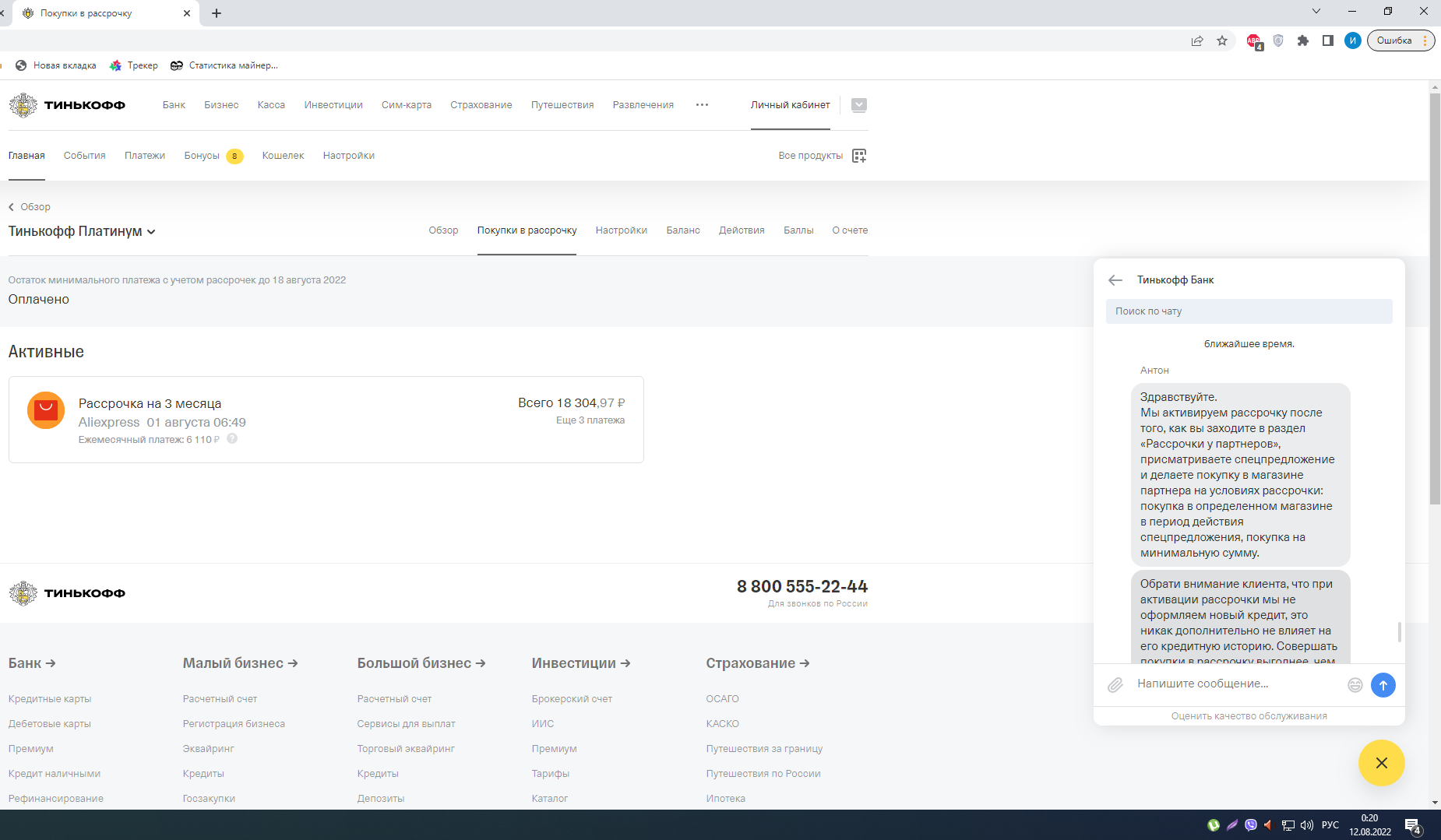The height and width of the screenshot is (840, 1441).
Task: Expand the three-dots more menu
Action: tap(702, 105)
